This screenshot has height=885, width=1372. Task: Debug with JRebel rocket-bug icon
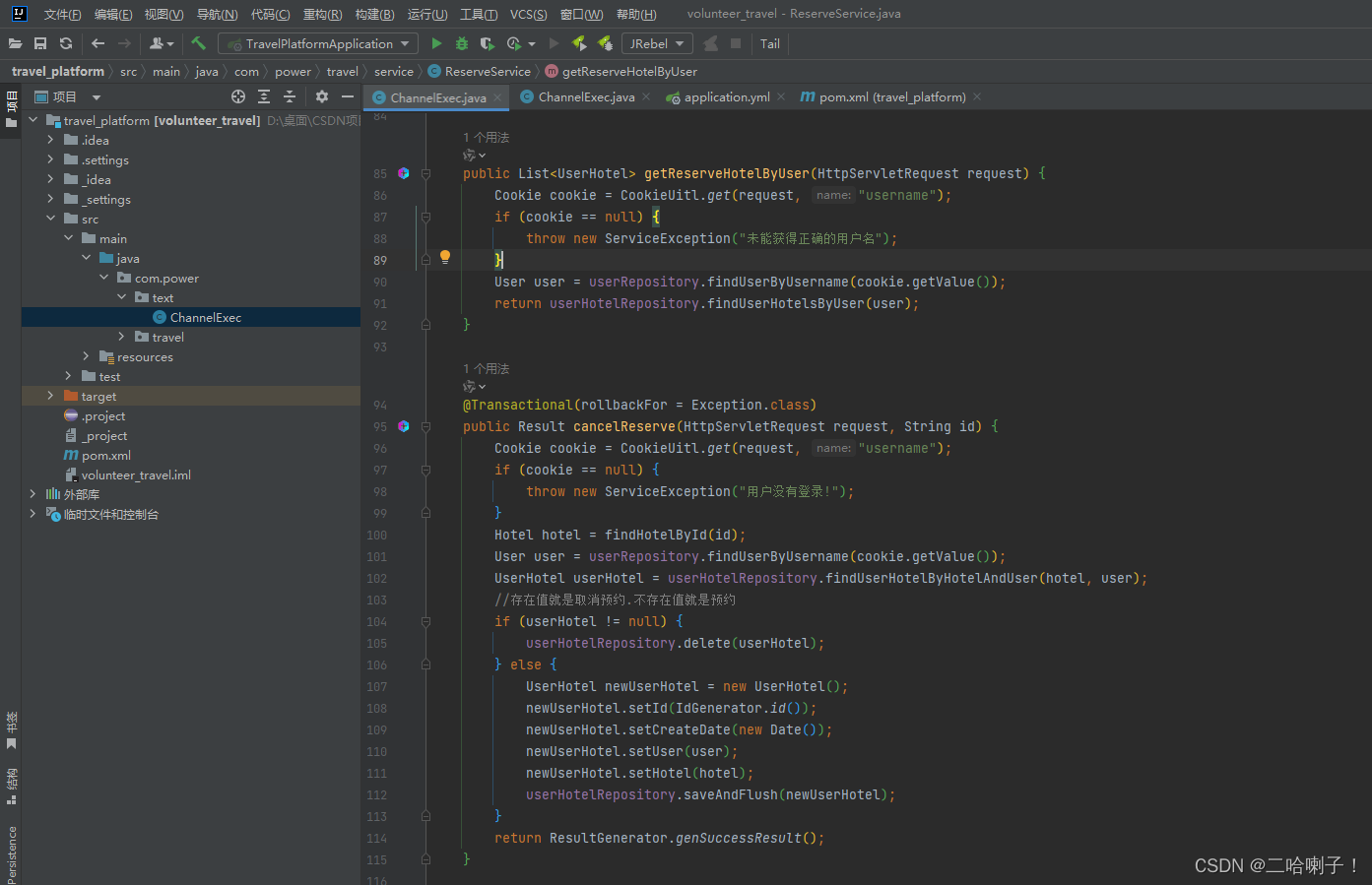click(x=606, y=43)
